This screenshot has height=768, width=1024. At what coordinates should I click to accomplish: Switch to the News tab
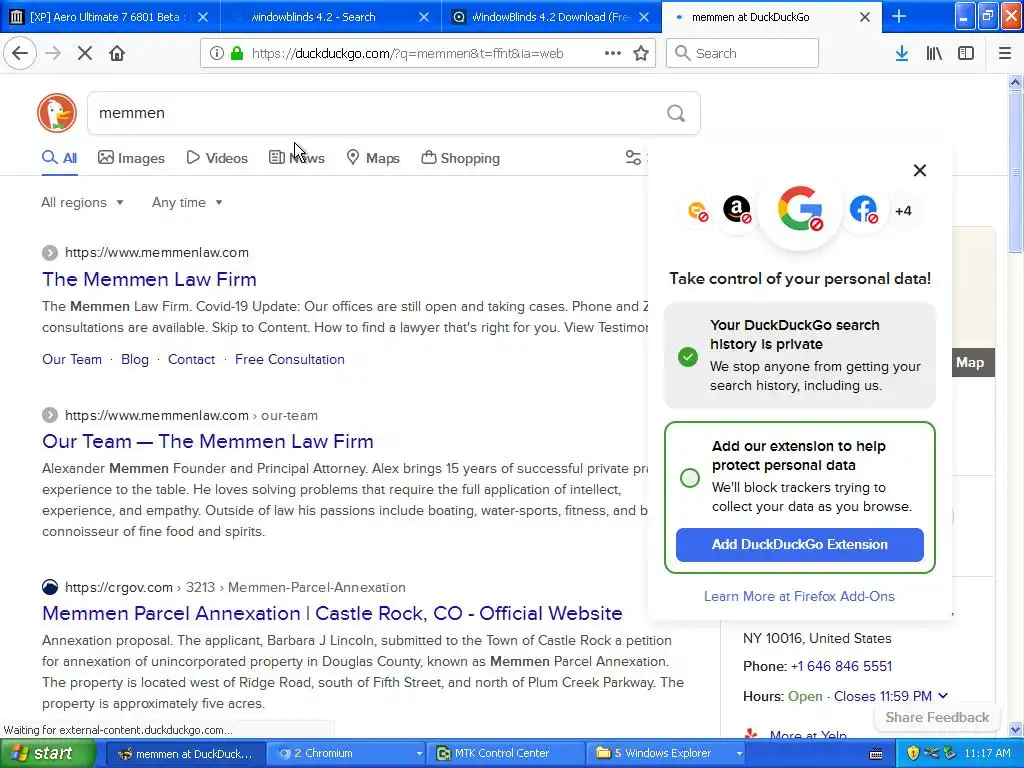coord(297,158)
